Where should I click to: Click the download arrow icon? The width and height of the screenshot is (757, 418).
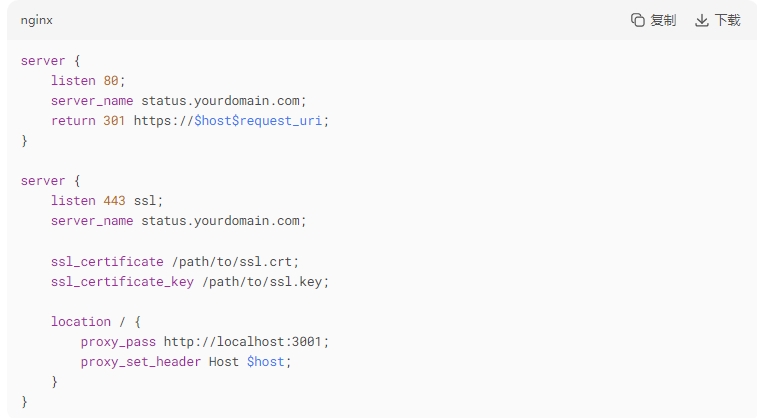tap(701, 20)
